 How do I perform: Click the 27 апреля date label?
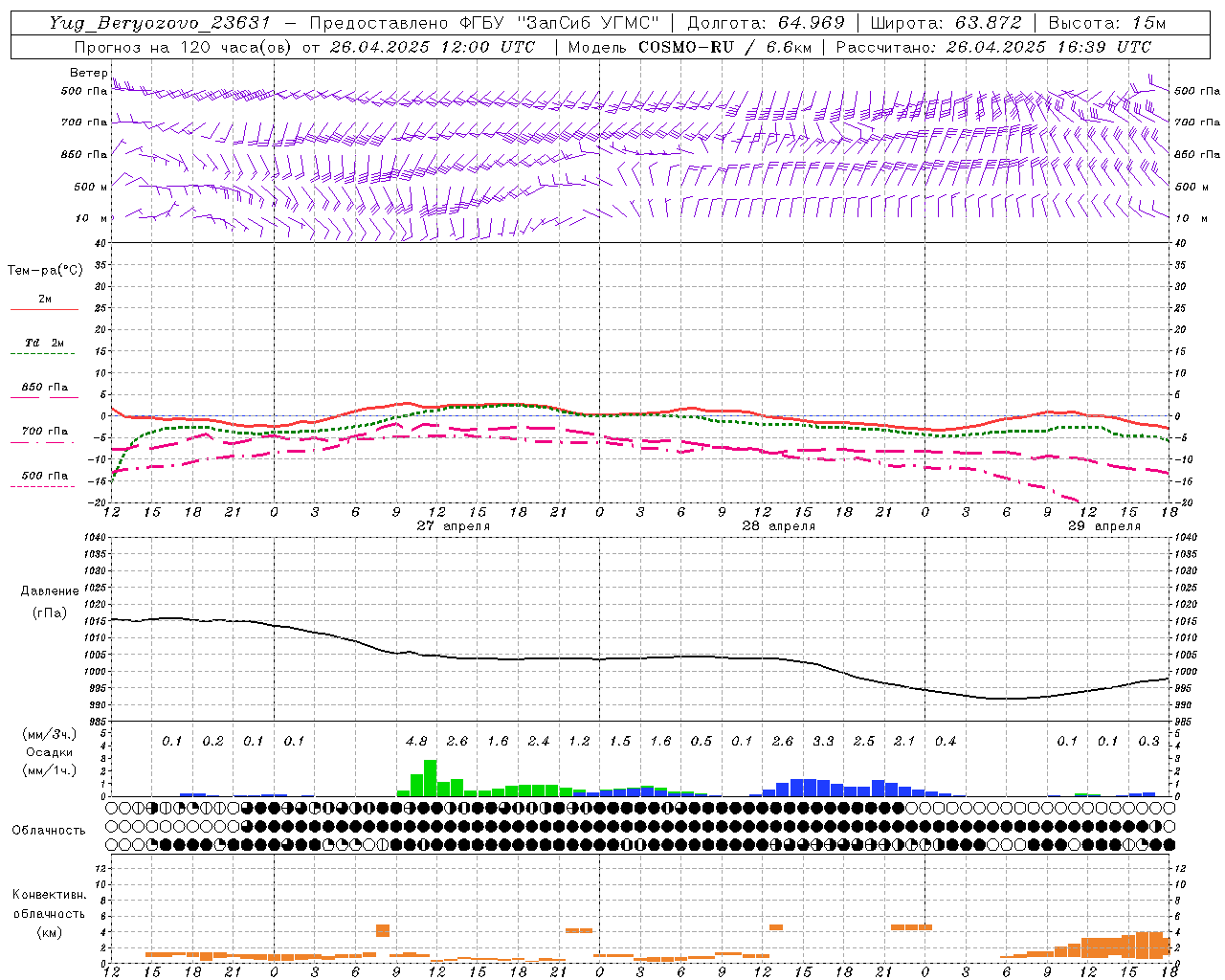pos(454,525)
